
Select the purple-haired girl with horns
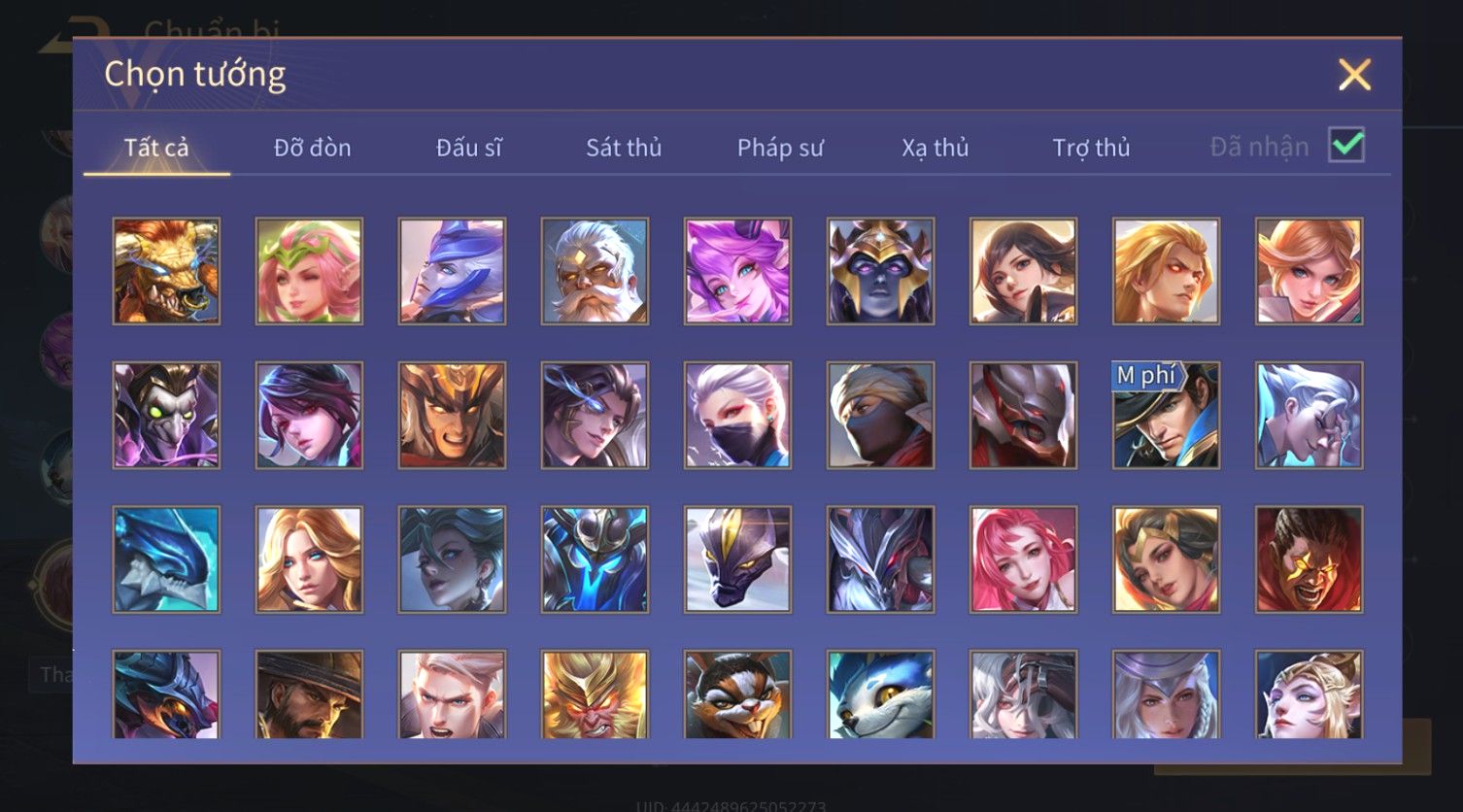pos(737,271)
